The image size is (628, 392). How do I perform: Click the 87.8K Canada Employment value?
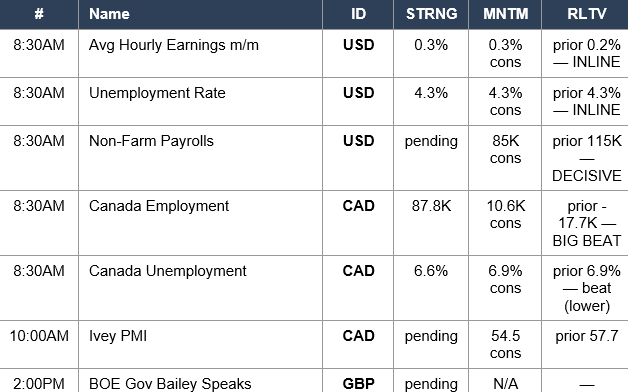point(431,206)
